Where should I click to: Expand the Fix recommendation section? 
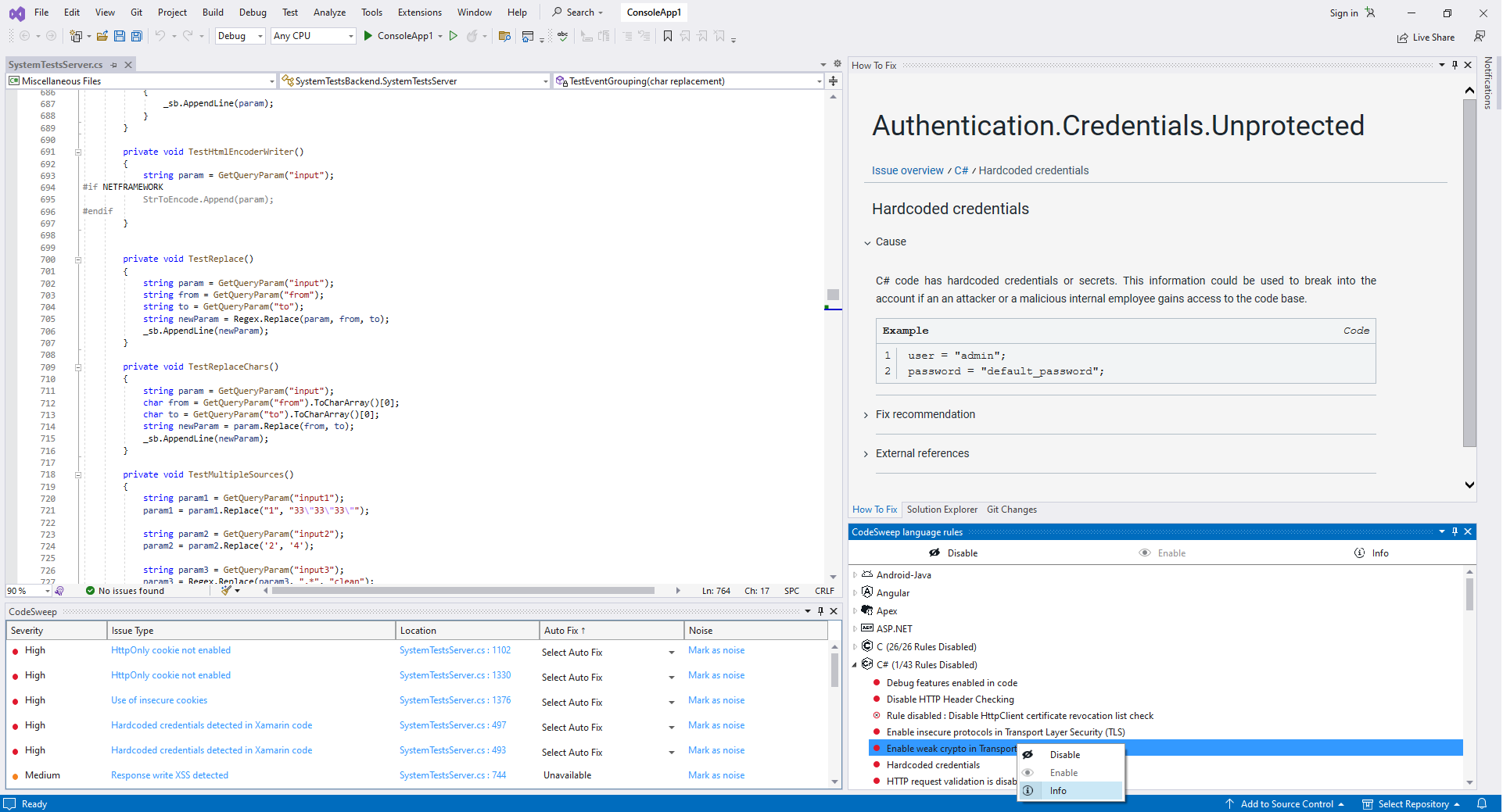pos(924,414)
